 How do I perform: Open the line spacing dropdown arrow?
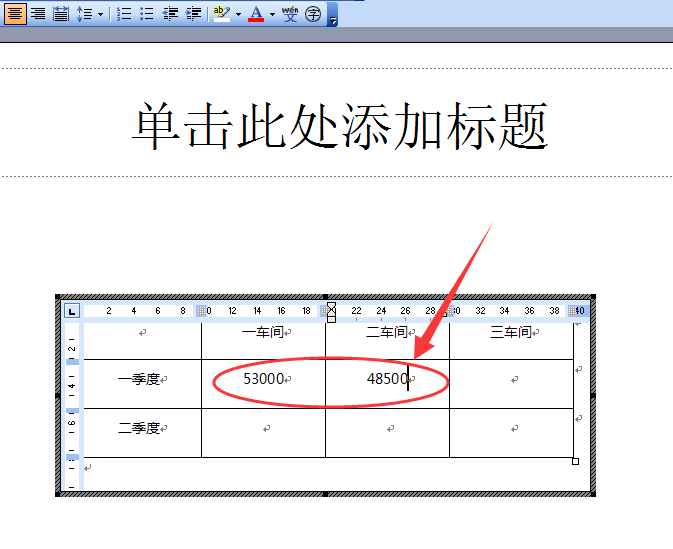click(x=100, y=14)
